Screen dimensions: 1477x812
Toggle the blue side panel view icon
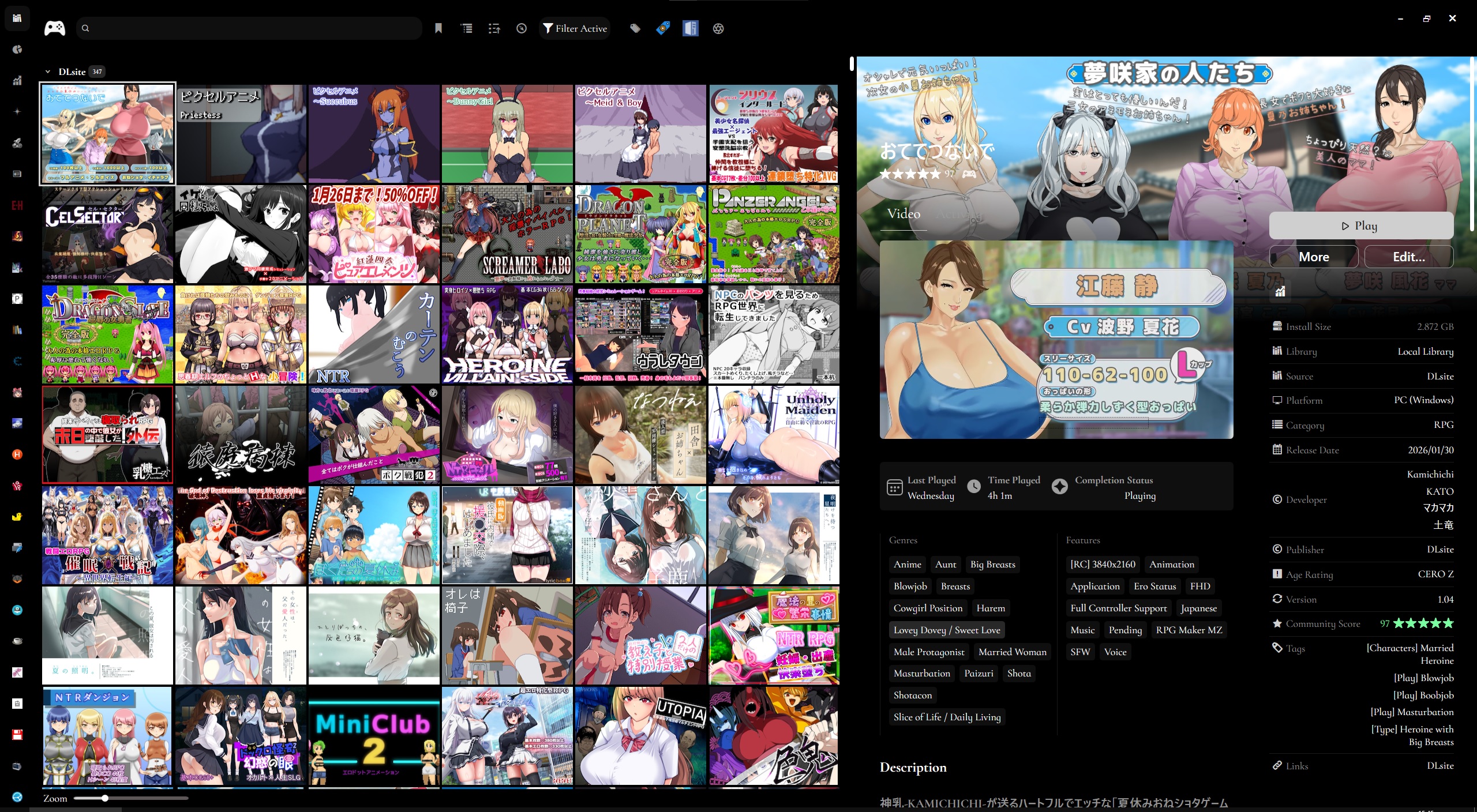[x=691, y=28]
